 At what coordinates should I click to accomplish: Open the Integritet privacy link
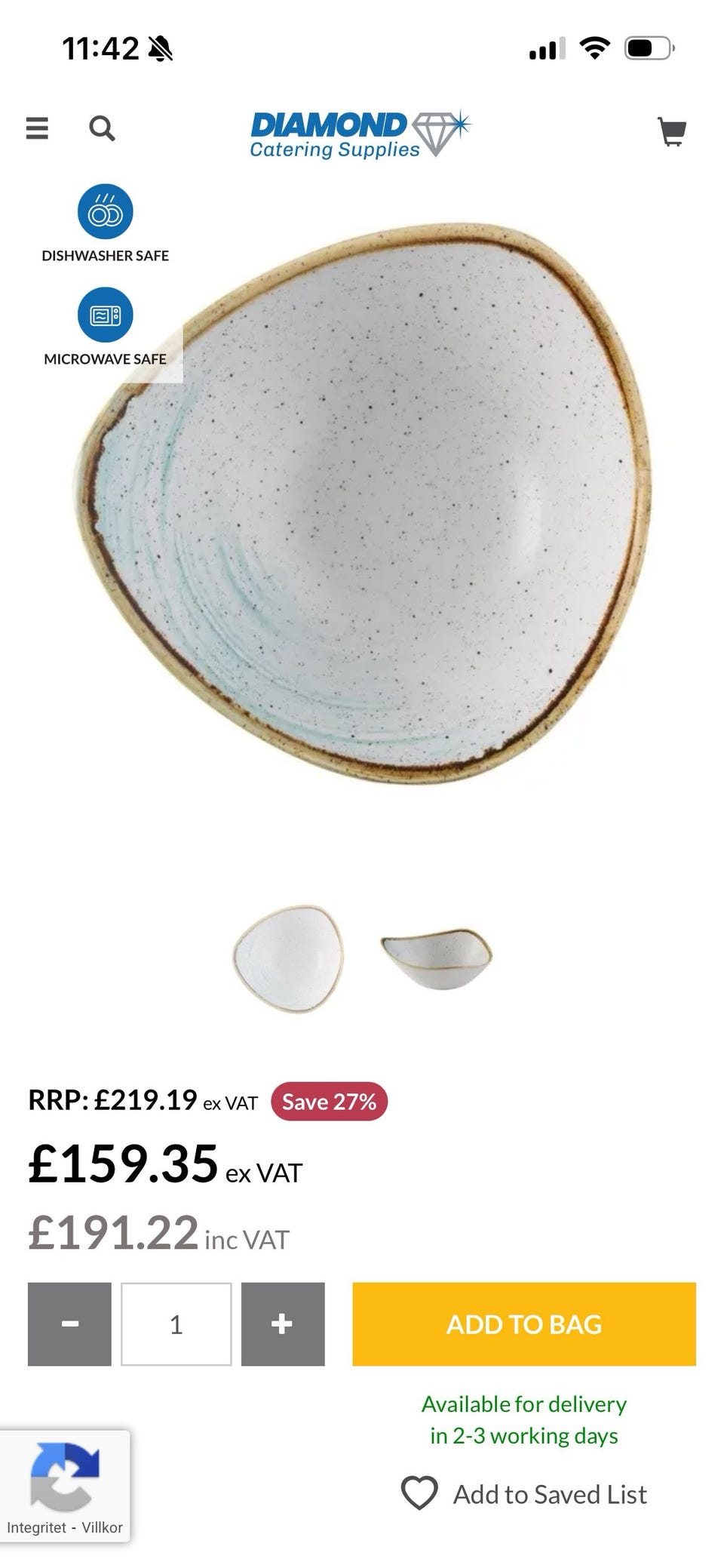pos(36,1527)
